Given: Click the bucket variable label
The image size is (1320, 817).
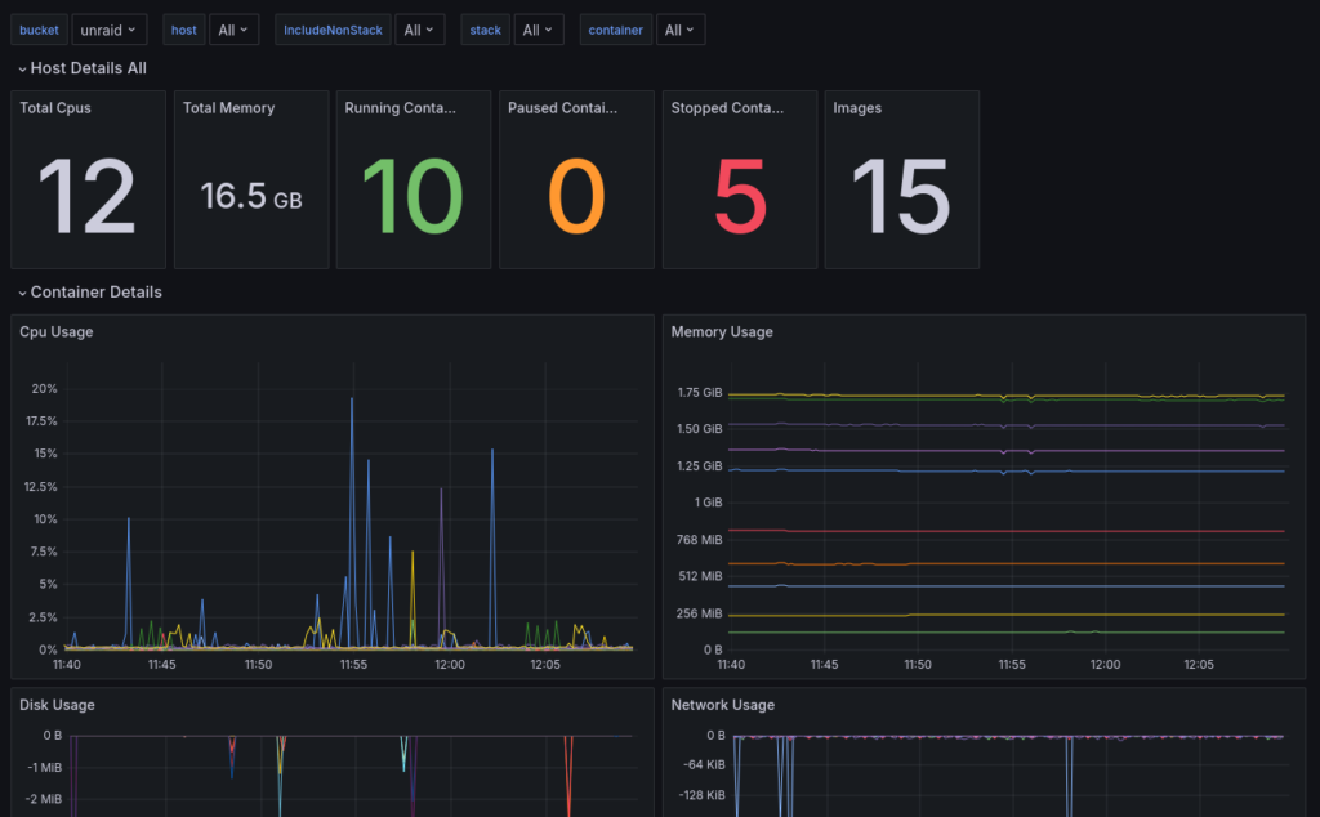Looking at the screenshot, I should click(39, 29).
